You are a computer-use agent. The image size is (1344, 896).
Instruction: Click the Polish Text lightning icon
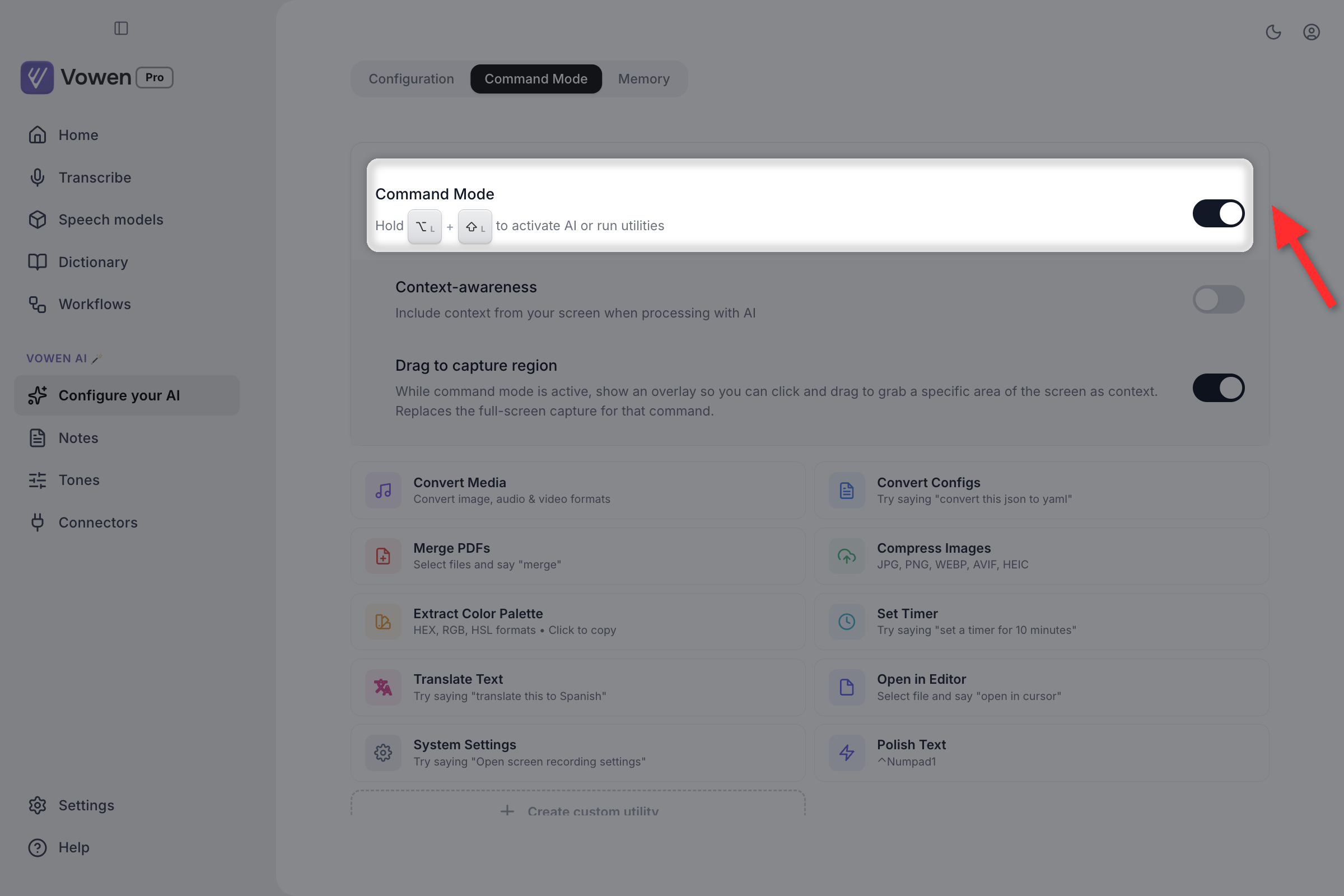coord(847,753)
